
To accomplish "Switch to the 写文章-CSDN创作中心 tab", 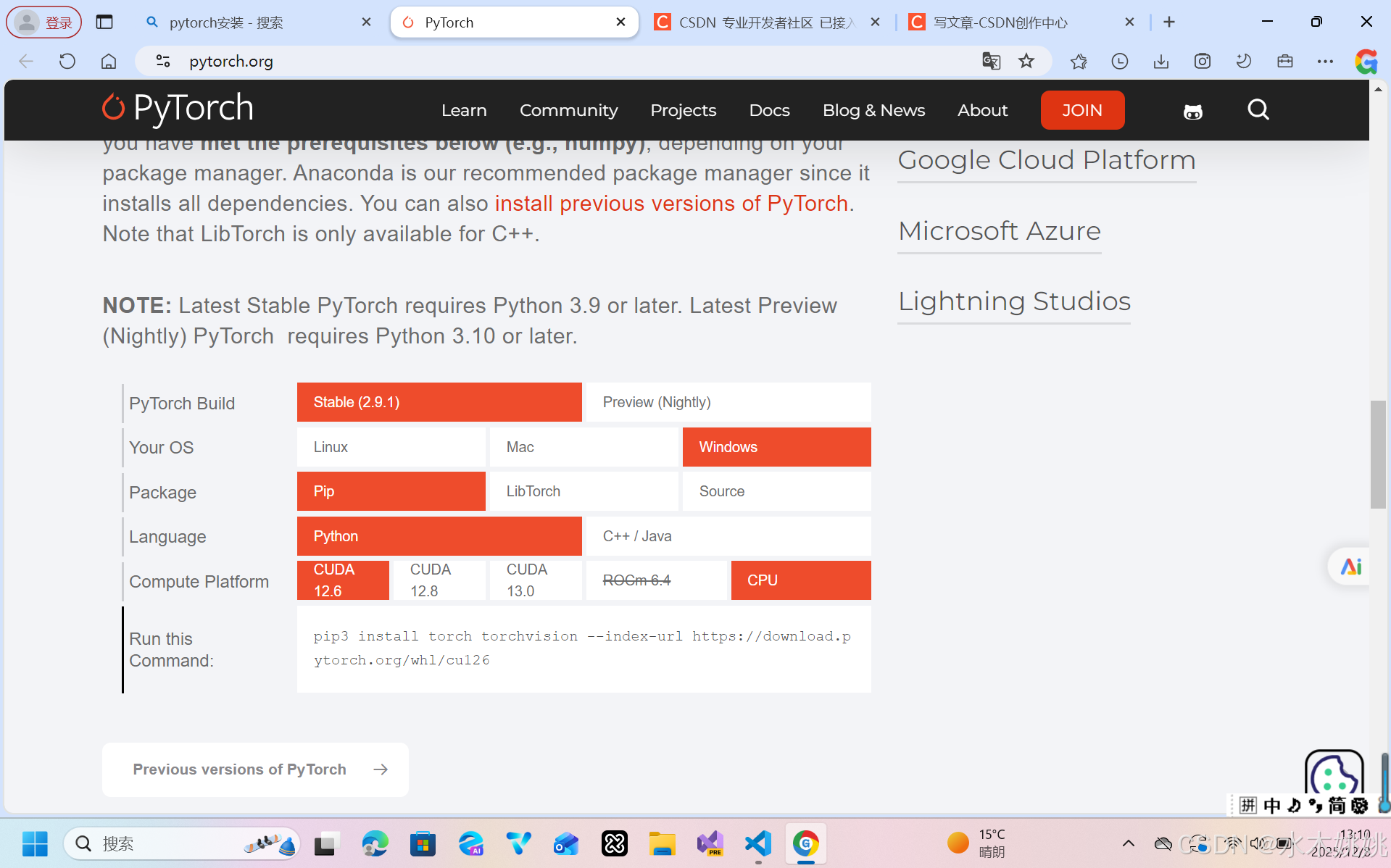I will [1021, 22].
